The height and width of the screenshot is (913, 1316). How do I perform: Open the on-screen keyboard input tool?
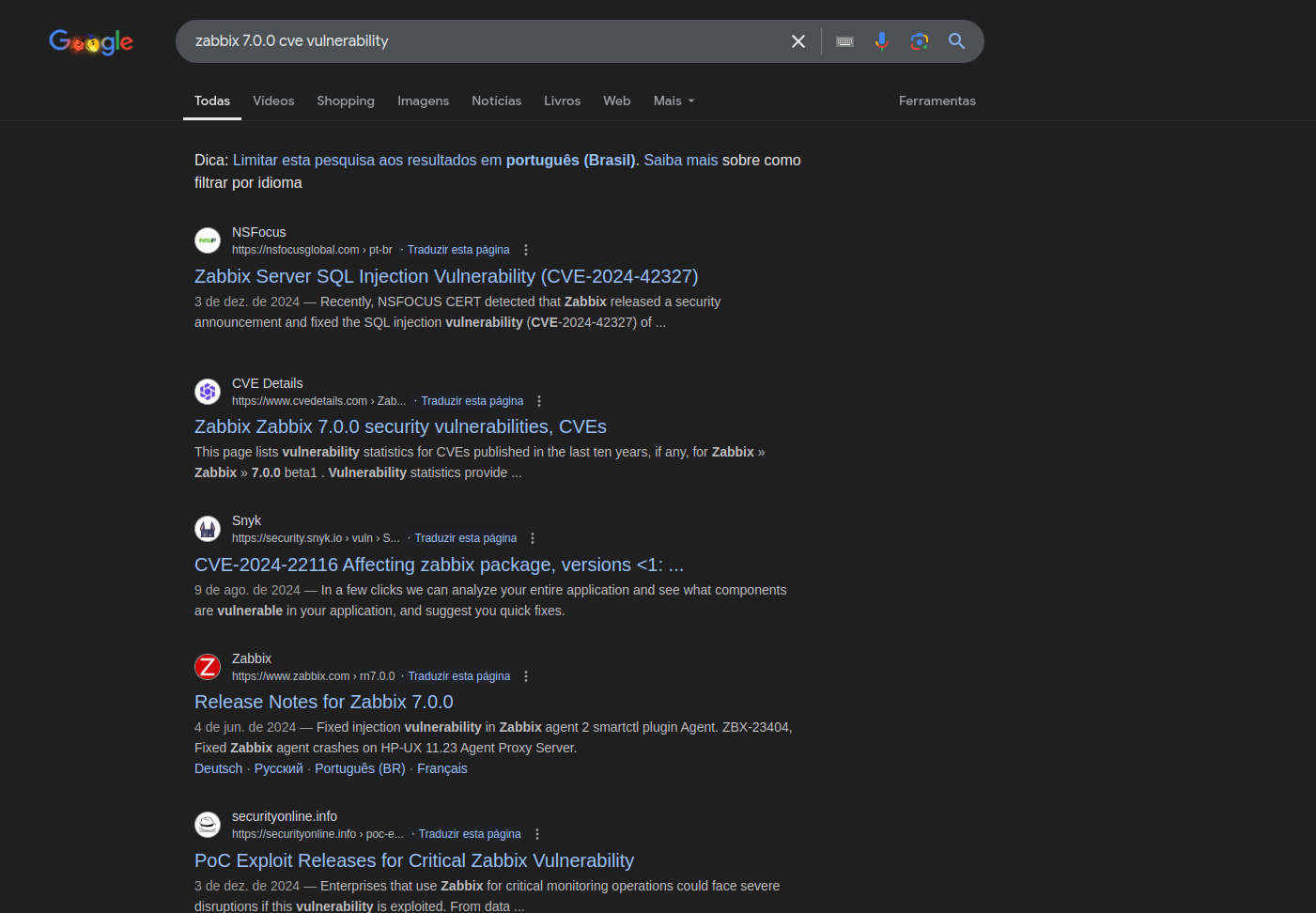[x=844, y=41]
